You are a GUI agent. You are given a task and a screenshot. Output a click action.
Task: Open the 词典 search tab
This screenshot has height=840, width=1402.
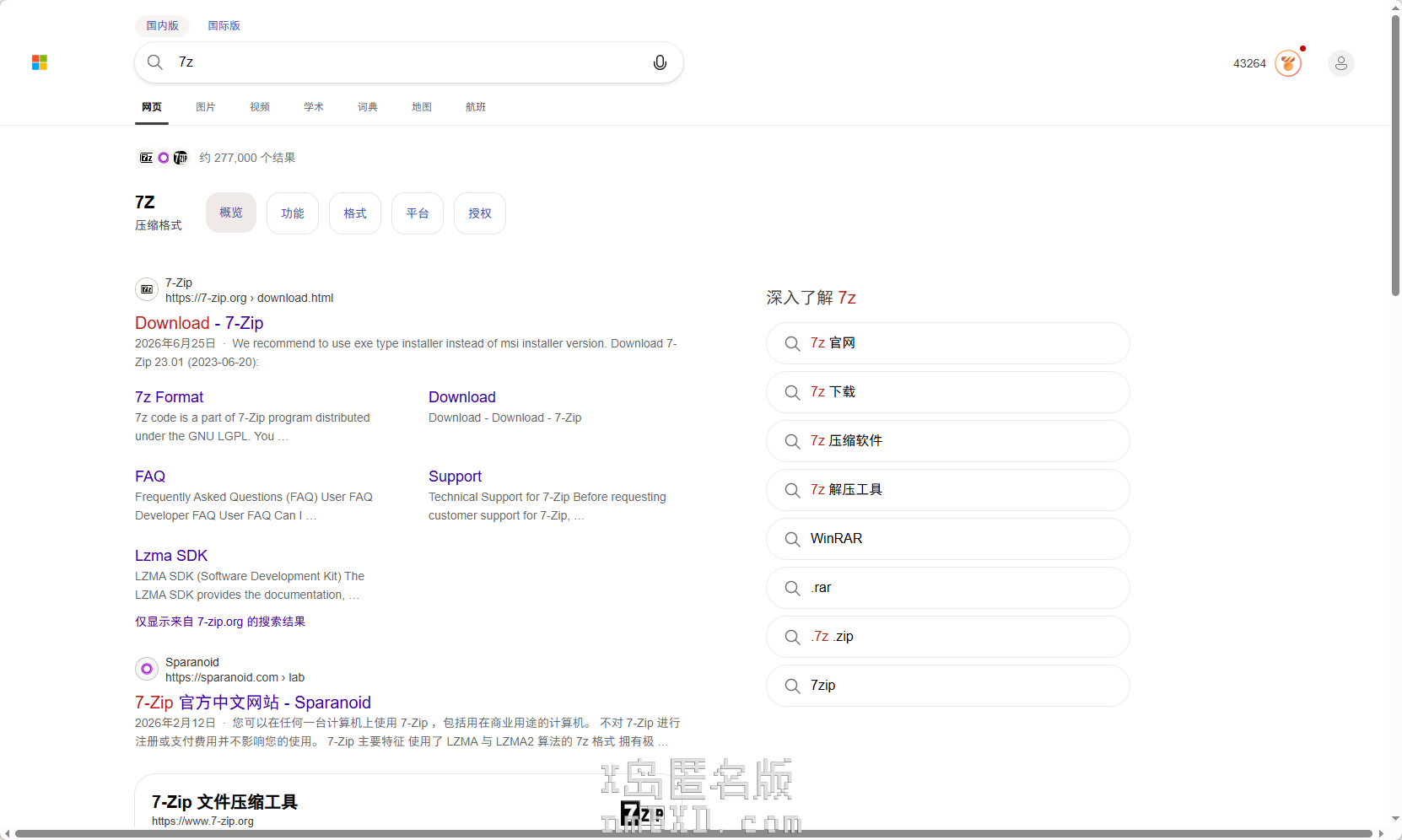tap(368, 107)
